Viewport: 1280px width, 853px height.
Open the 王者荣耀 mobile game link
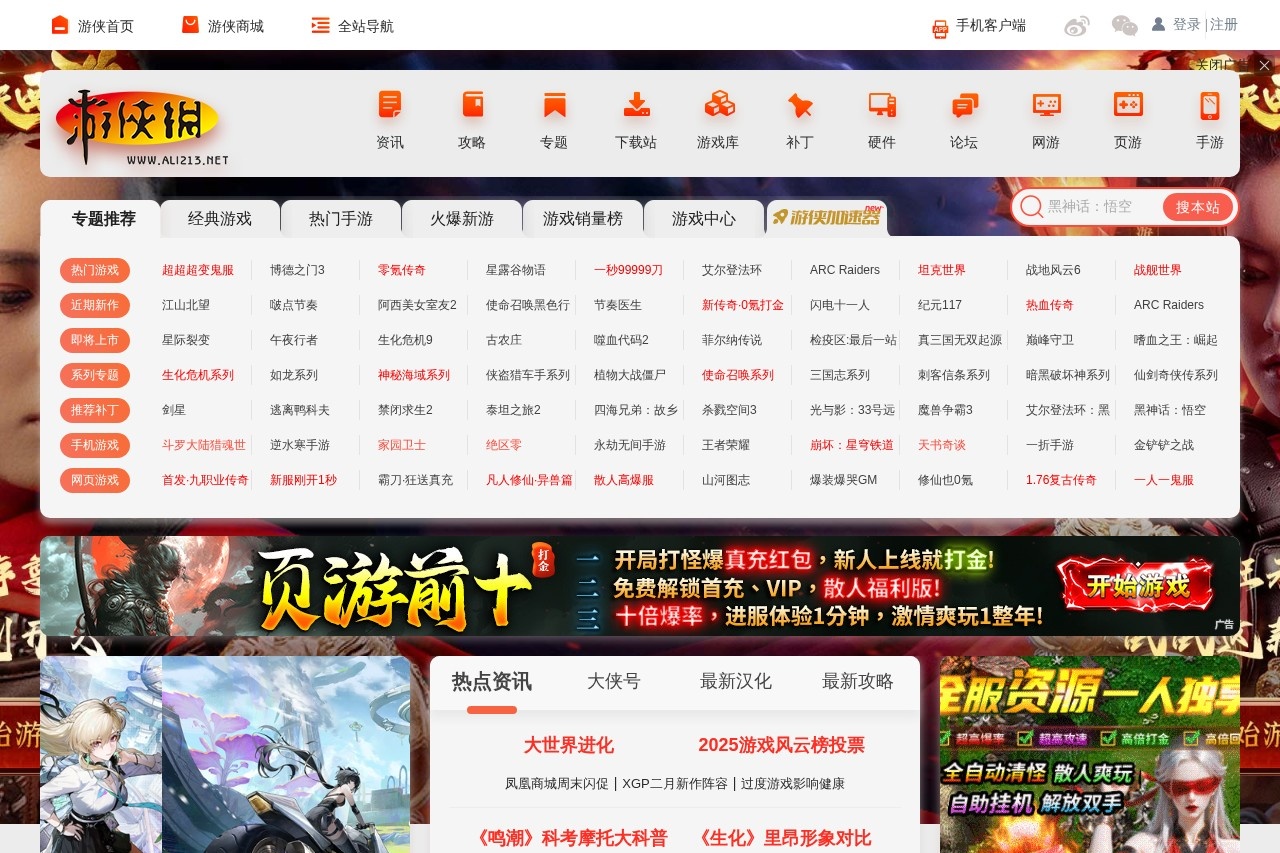click(x=726, y=445)
